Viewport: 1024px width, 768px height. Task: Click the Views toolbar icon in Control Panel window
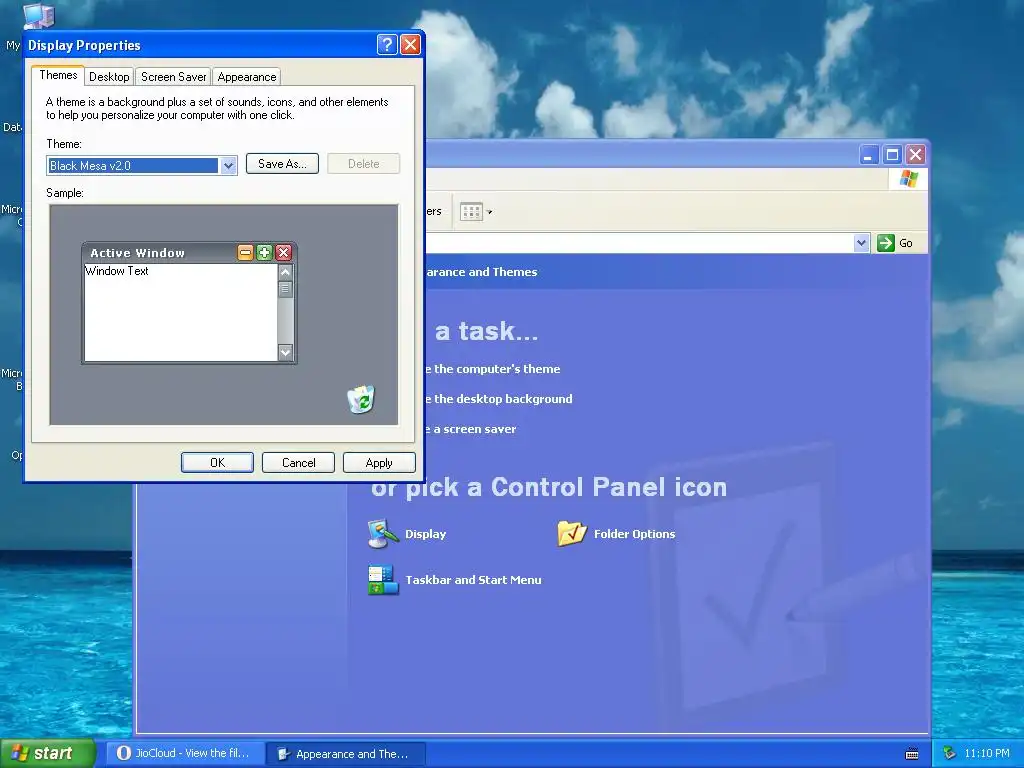471,212
